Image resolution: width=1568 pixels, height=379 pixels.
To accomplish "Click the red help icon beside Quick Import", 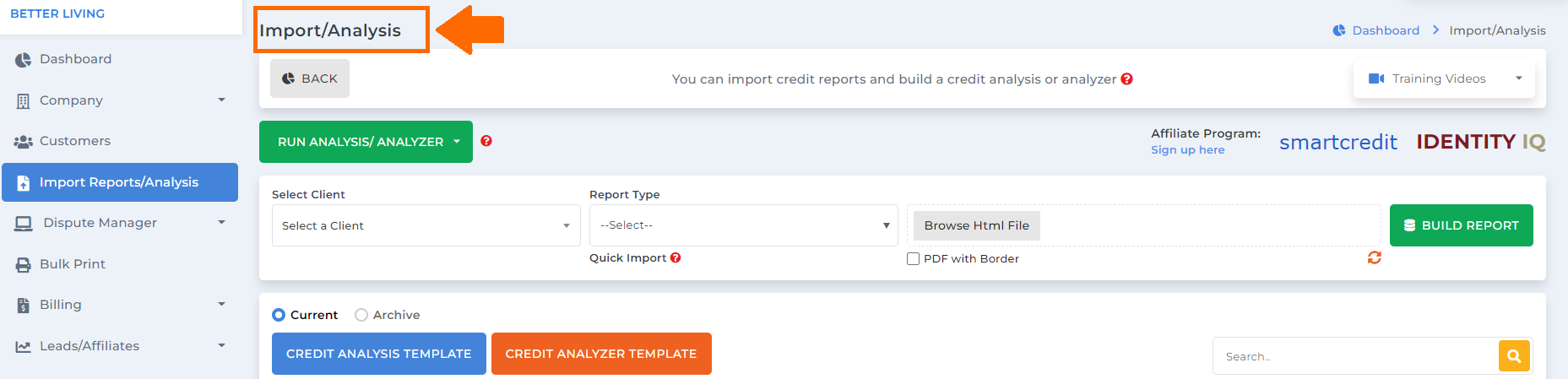I will point(675,257).
